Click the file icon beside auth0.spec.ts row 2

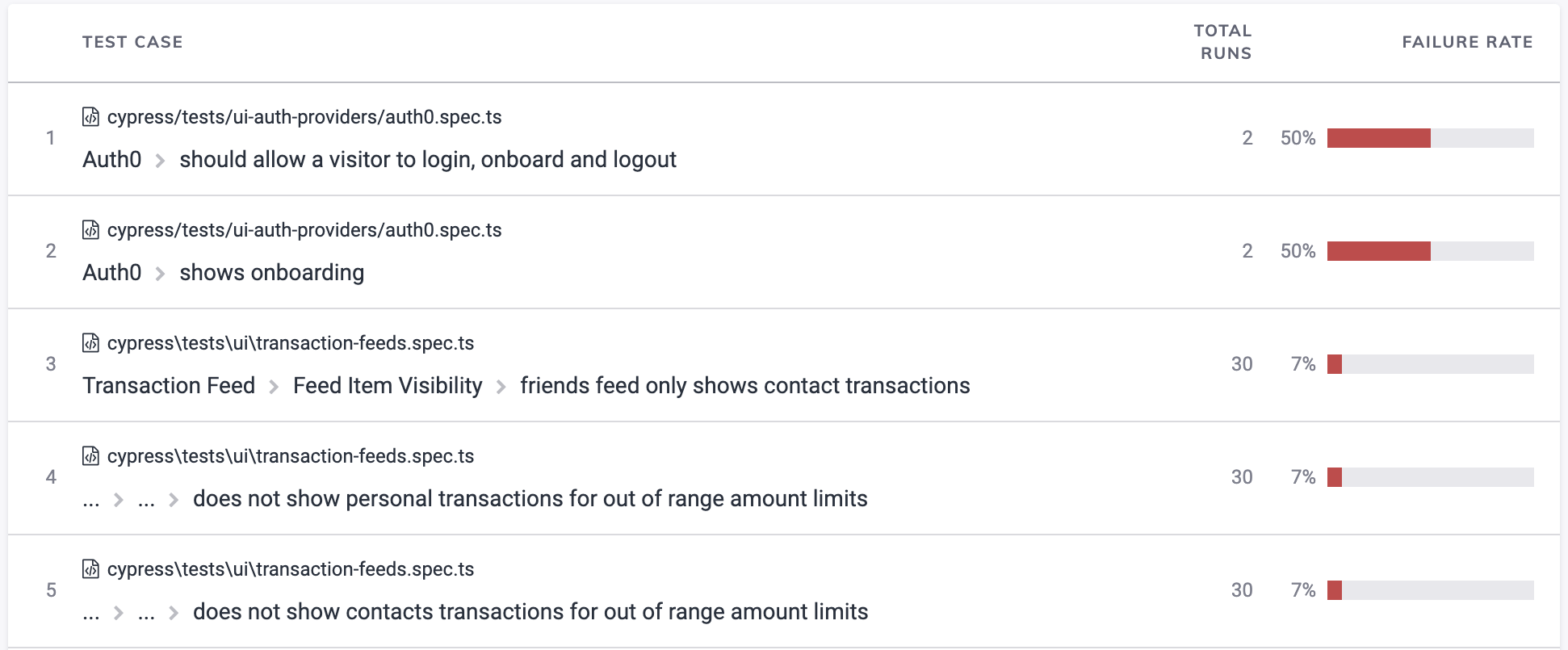[x=90, y=229]
